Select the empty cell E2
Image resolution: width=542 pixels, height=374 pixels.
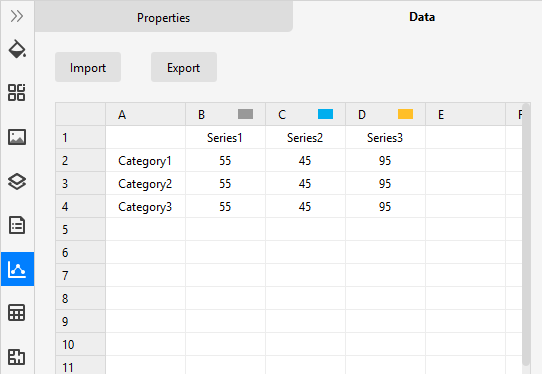click(x=465, y=160)
